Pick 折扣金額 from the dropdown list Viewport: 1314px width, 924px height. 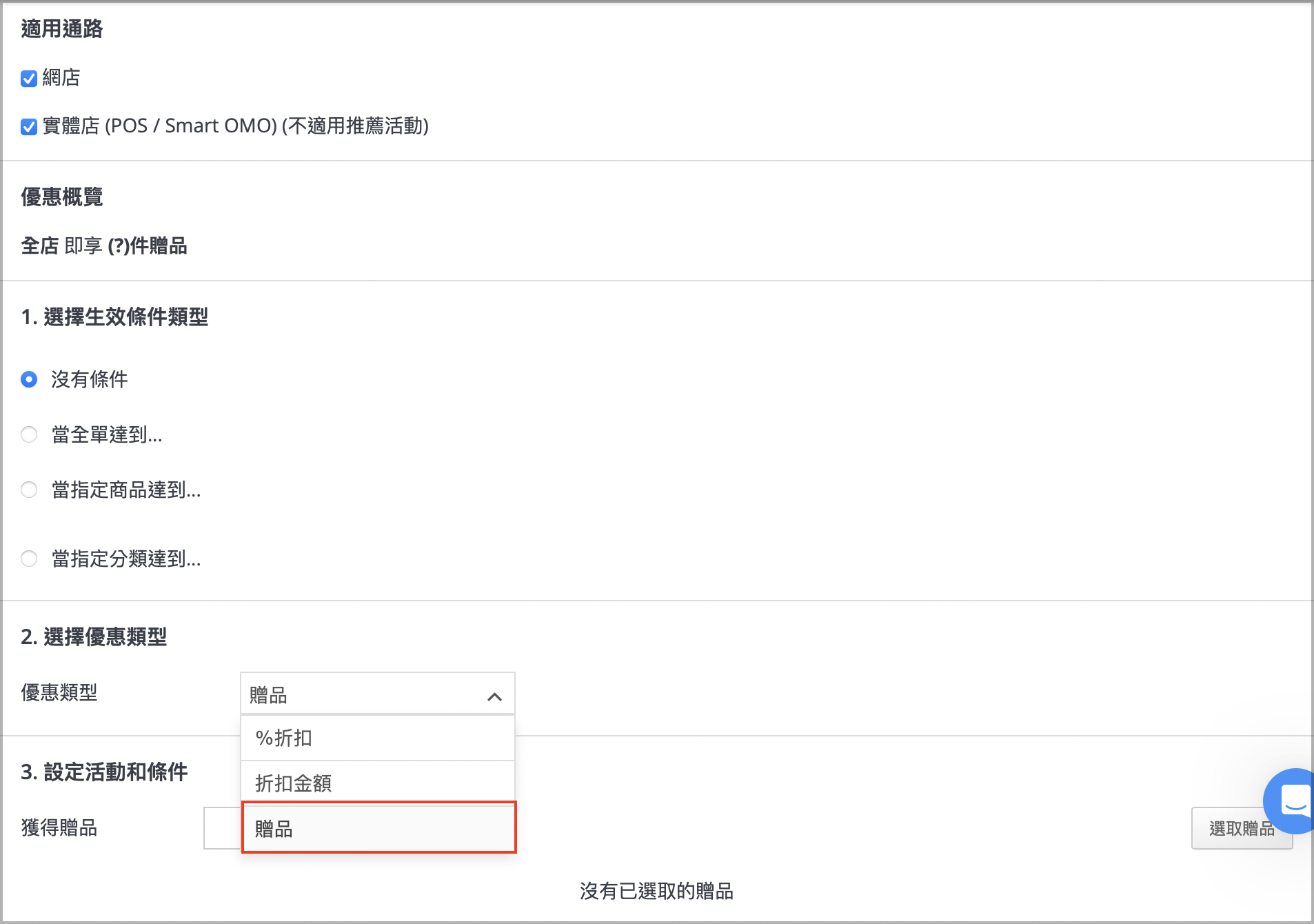(x=378, y=783)
